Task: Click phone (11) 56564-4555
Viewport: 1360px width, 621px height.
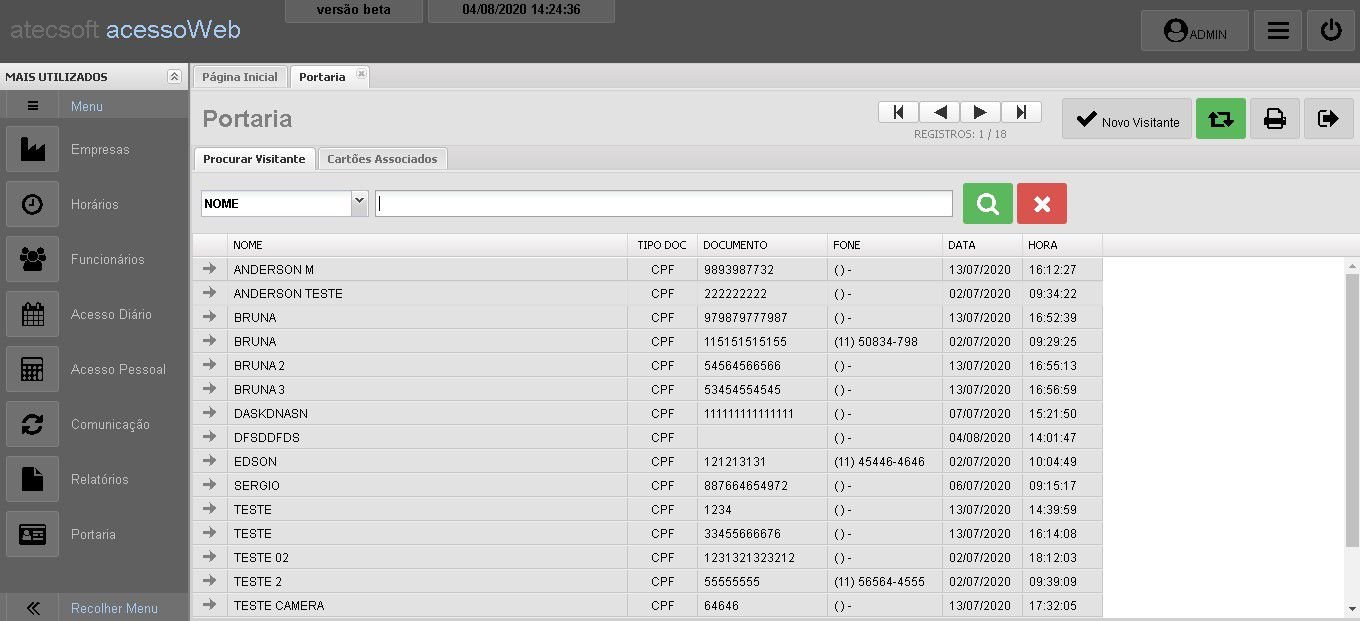Action: pyautogui.click(x=879, y=582)
